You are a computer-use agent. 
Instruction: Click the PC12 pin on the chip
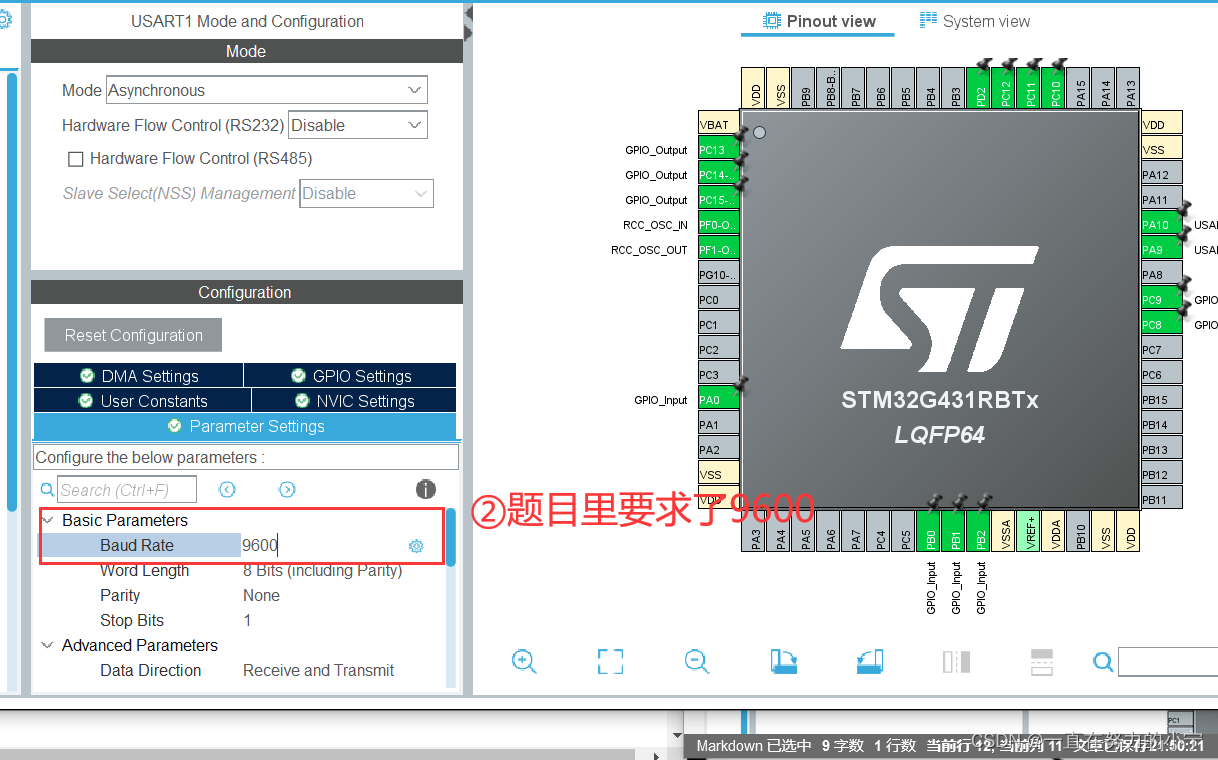[x=1005, y=89]
